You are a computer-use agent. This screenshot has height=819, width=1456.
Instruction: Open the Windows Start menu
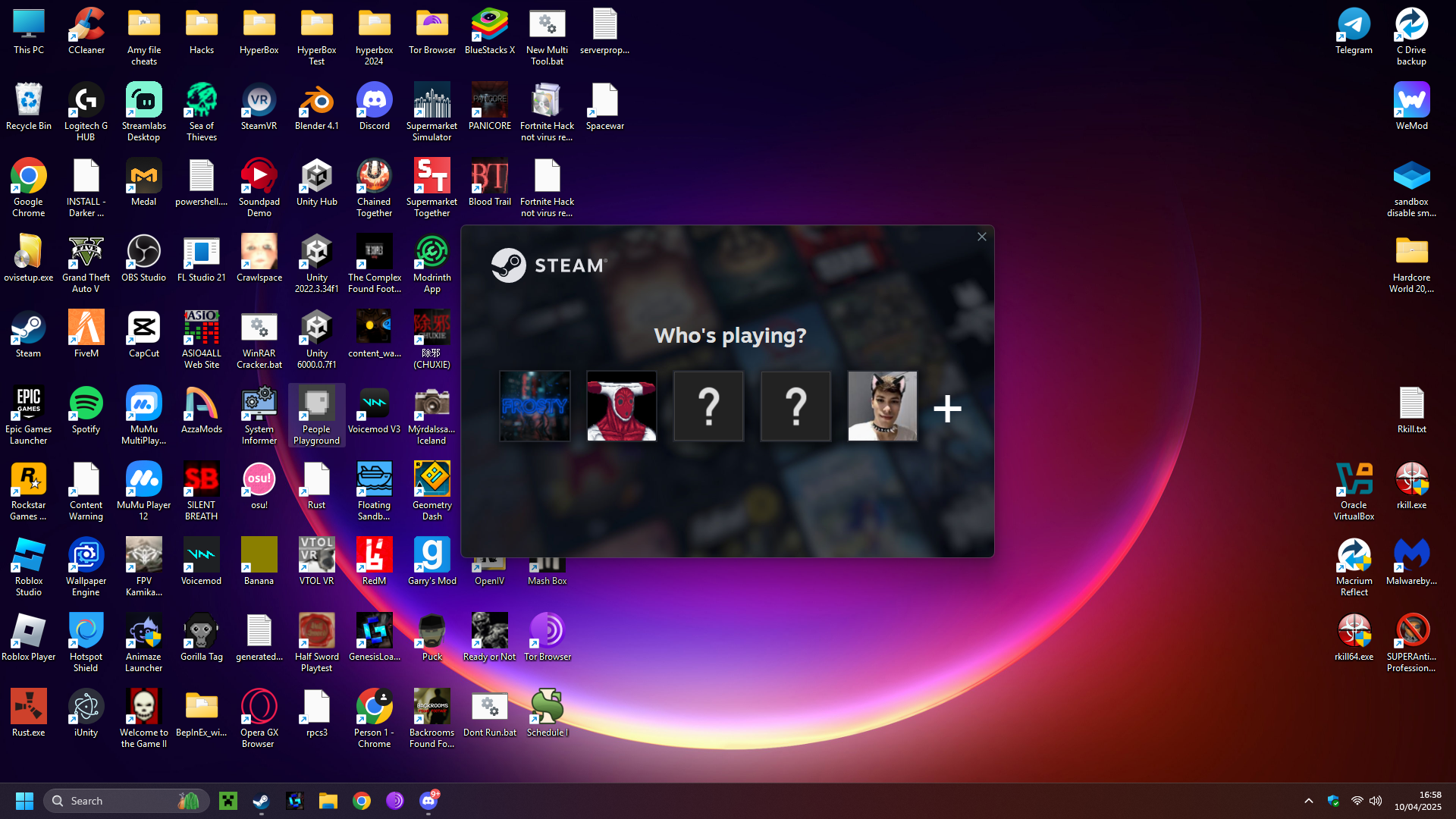[24, 801]
